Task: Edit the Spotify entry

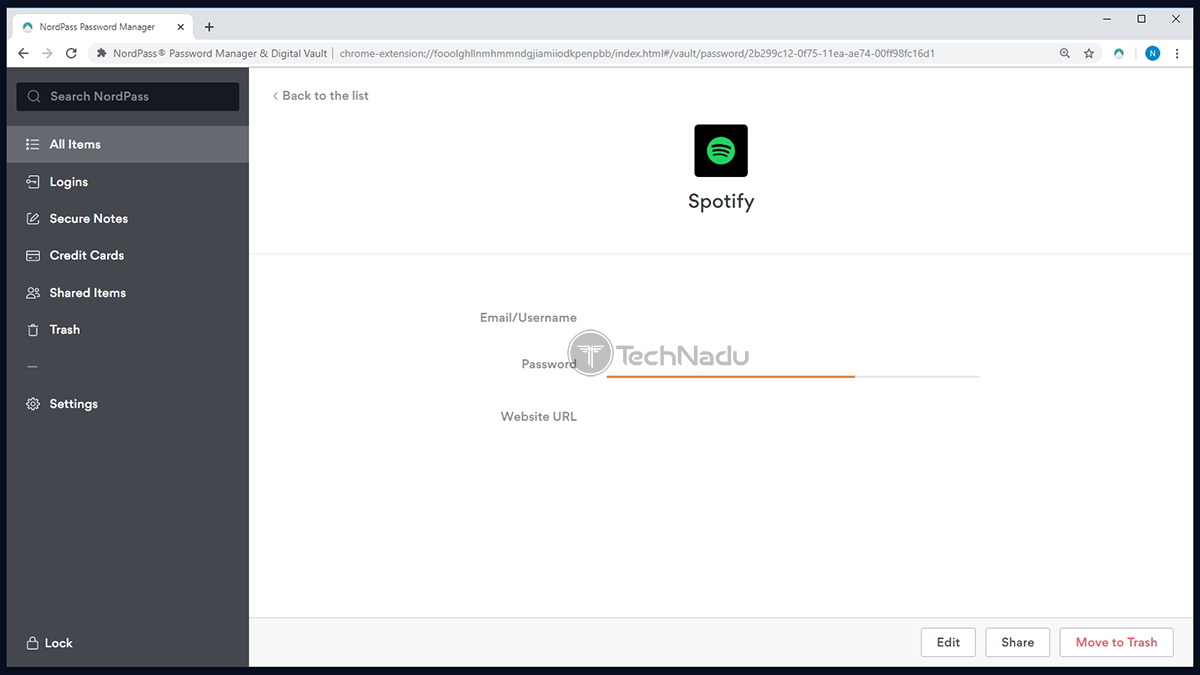Action: [948, 642]
